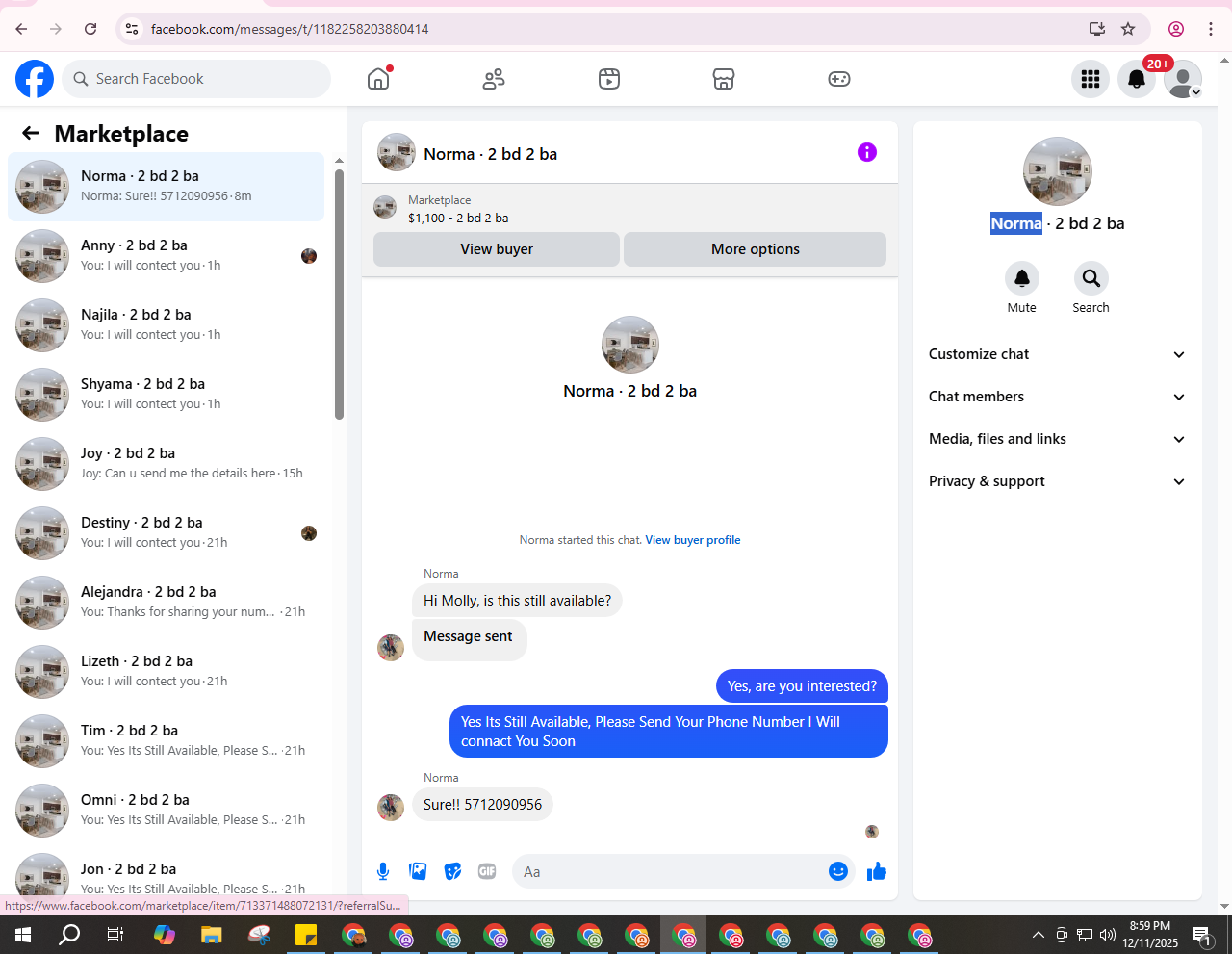Click taskbar volume icon

(x=1108, y=935)
